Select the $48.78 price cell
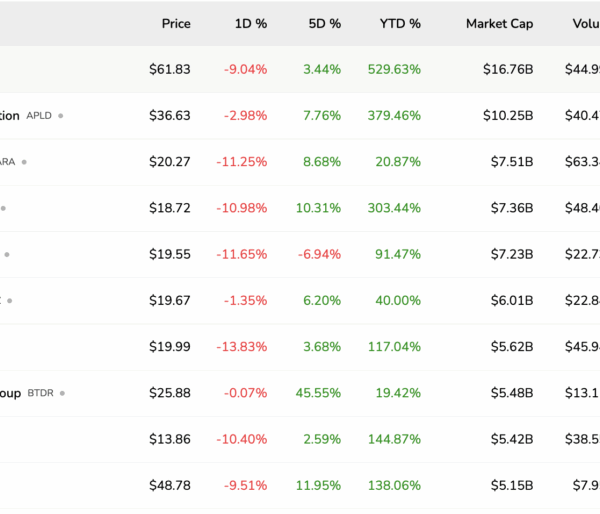The height and width of the screenshot is (514, 600). [x=170, y=485]
